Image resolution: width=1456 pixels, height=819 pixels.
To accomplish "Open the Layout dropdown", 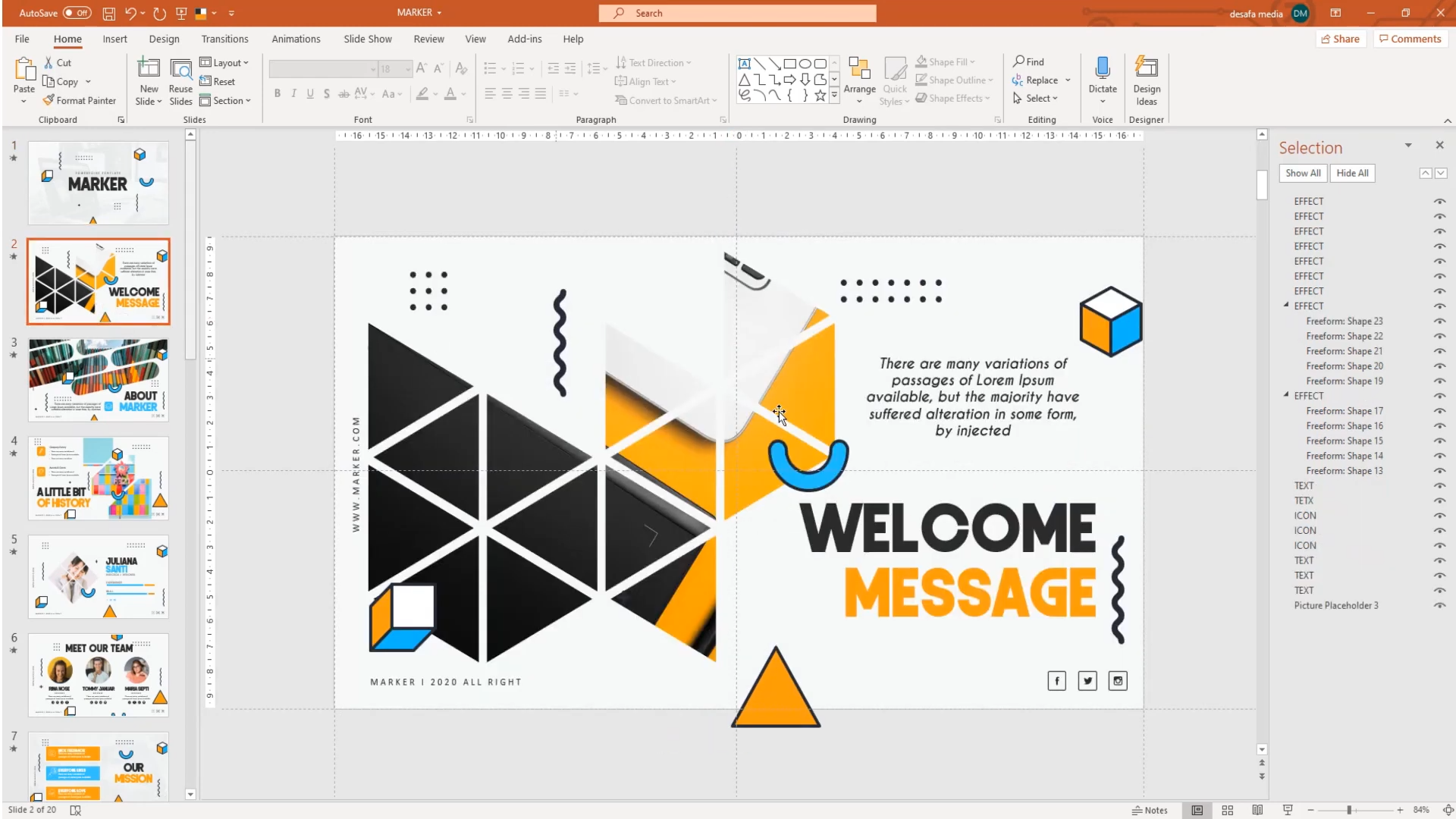I will (x=224, y=63).
